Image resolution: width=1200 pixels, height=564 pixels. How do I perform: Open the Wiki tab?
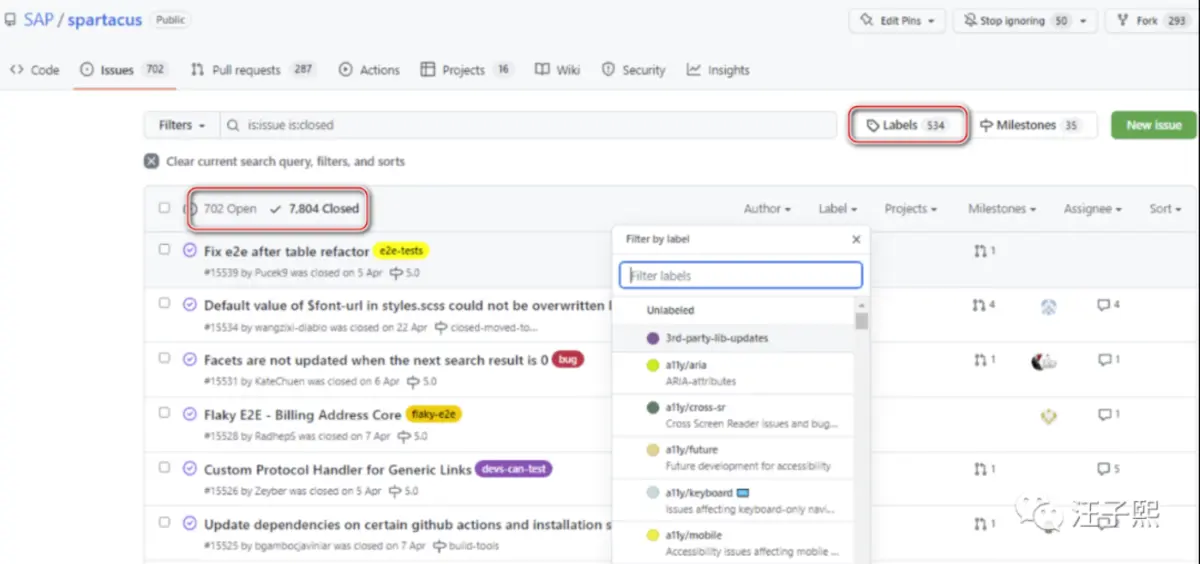click(x=557, y=70)
